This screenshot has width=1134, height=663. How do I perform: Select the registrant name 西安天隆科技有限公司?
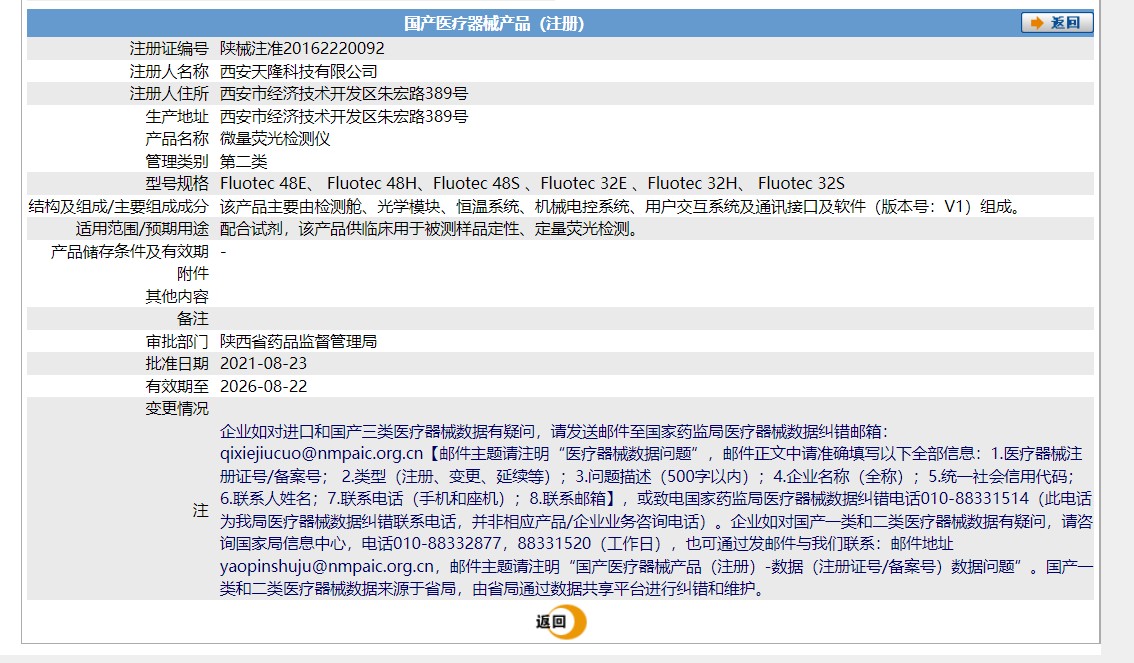(299, 72)
